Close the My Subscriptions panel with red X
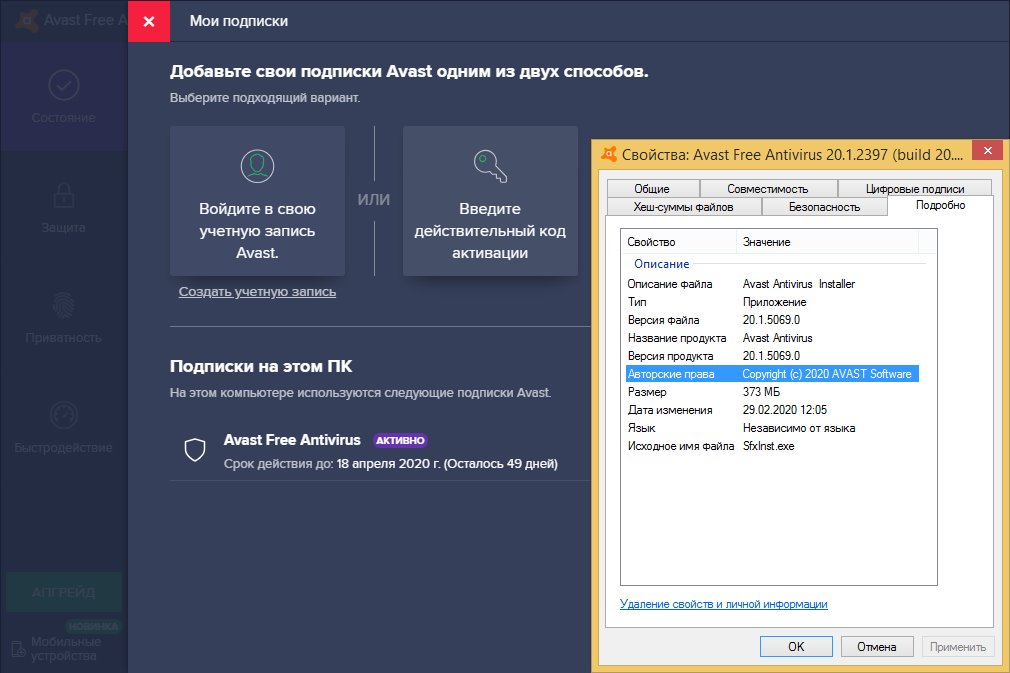This screenshot has height=673, width=1010. pos(149,22)
